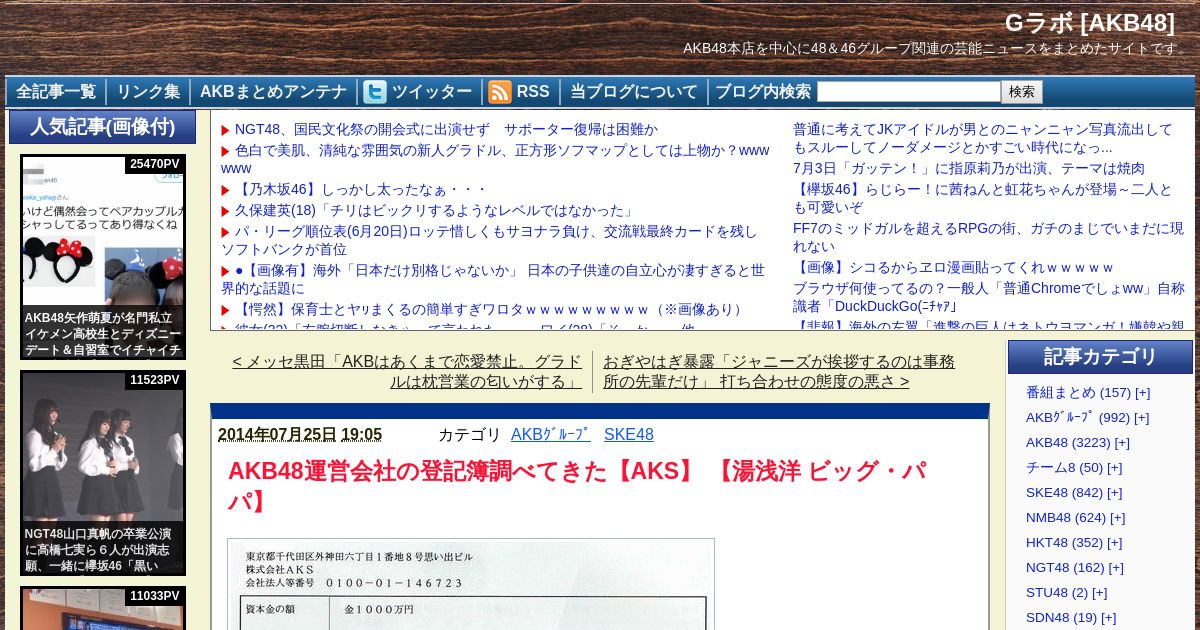
Task: Select AKB48 (3223) category
Action: (x=1068, y=442)
